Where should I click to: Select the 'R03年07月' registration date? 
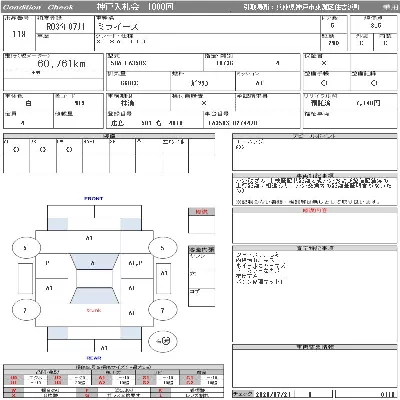click(x=65, y=27)
